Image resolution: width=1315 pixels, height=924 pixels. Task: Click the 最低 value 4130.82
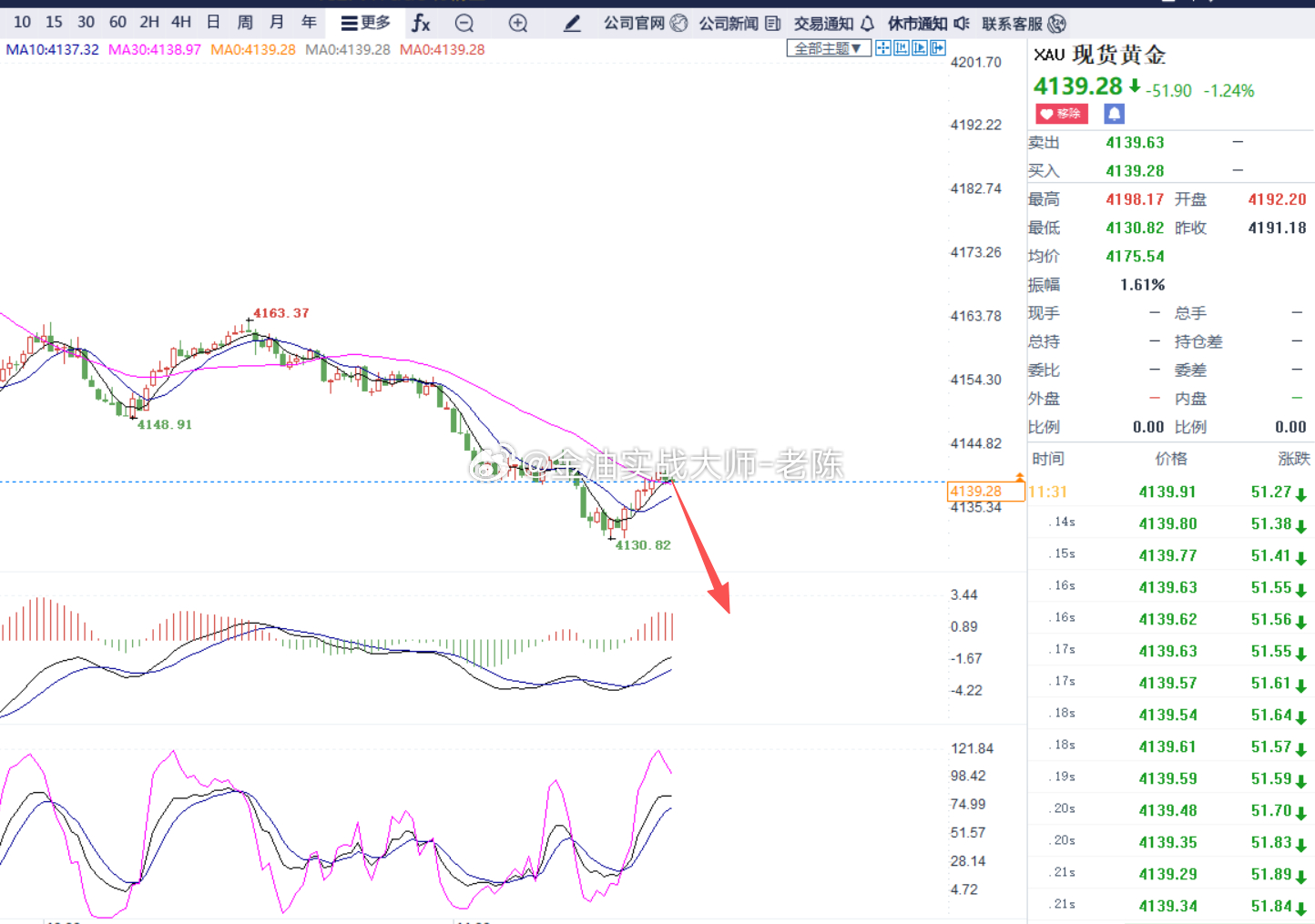(1135, 228)
